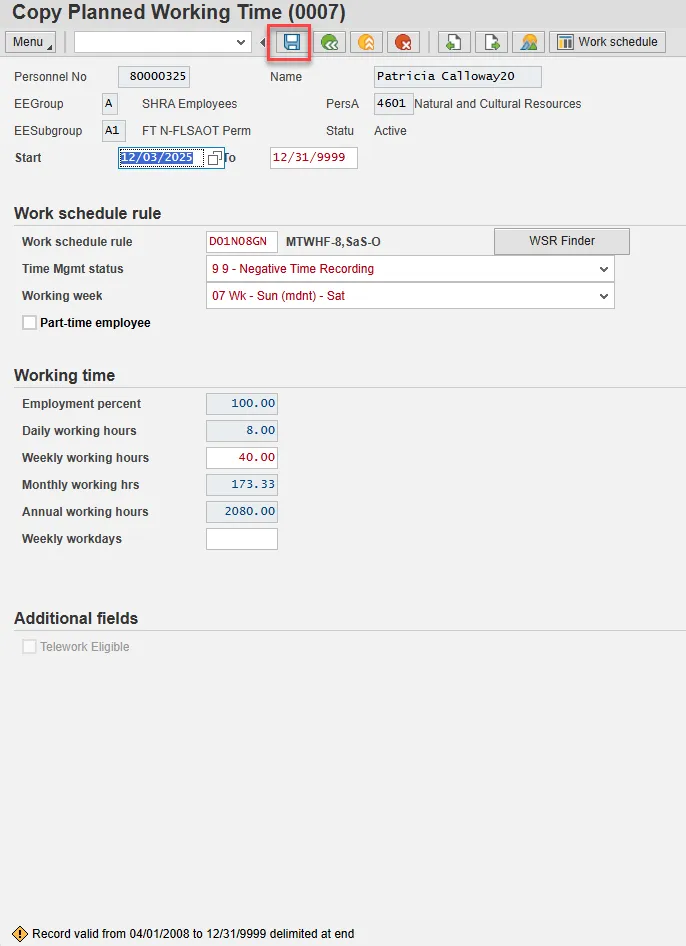The image size is (686, 946).
Task: Click the text FT N-FLSAOT Perm
Action: [x=196, y=131]
